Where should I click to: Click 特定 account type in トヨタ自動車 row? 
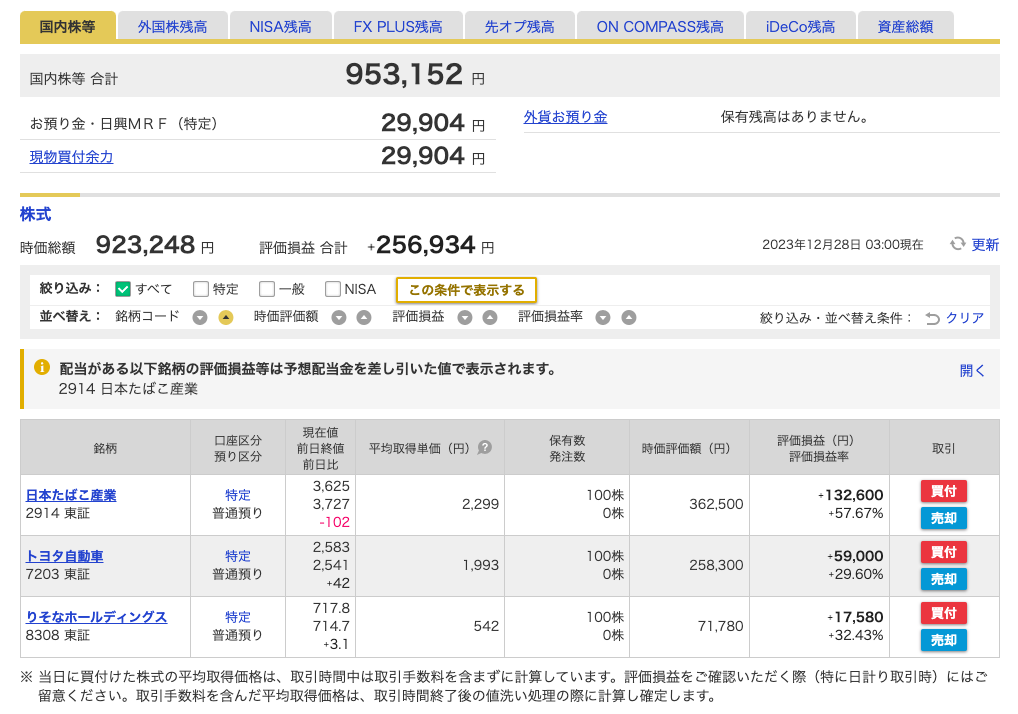click(x=238, y=556)
